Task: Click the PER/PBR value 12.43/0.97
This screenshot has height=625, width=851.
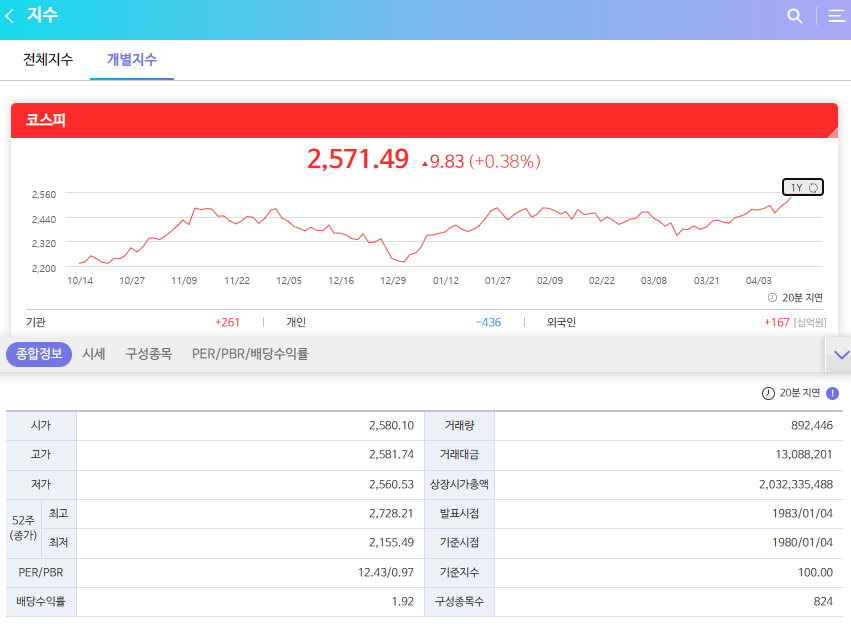Action: [x=386, y=572]
